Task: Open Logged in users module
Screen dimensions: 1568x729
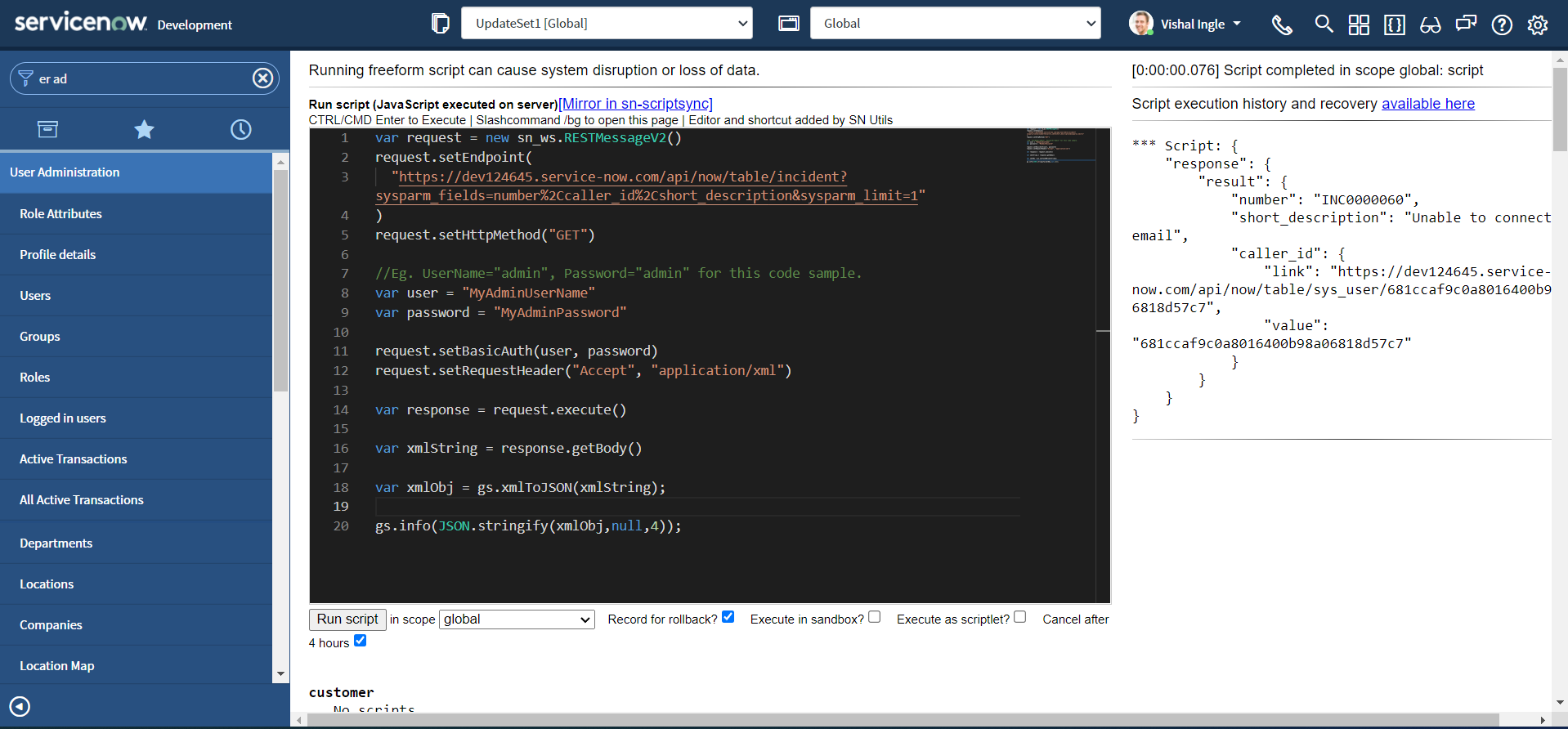Action: (x=136, y=418)
